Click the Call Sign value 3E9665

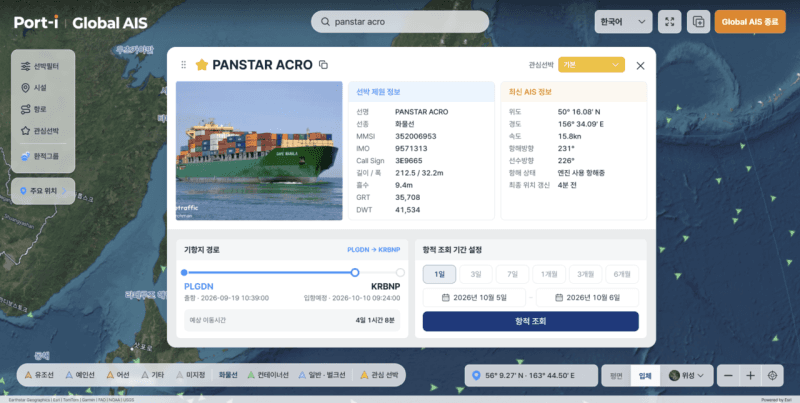point(409,161)
